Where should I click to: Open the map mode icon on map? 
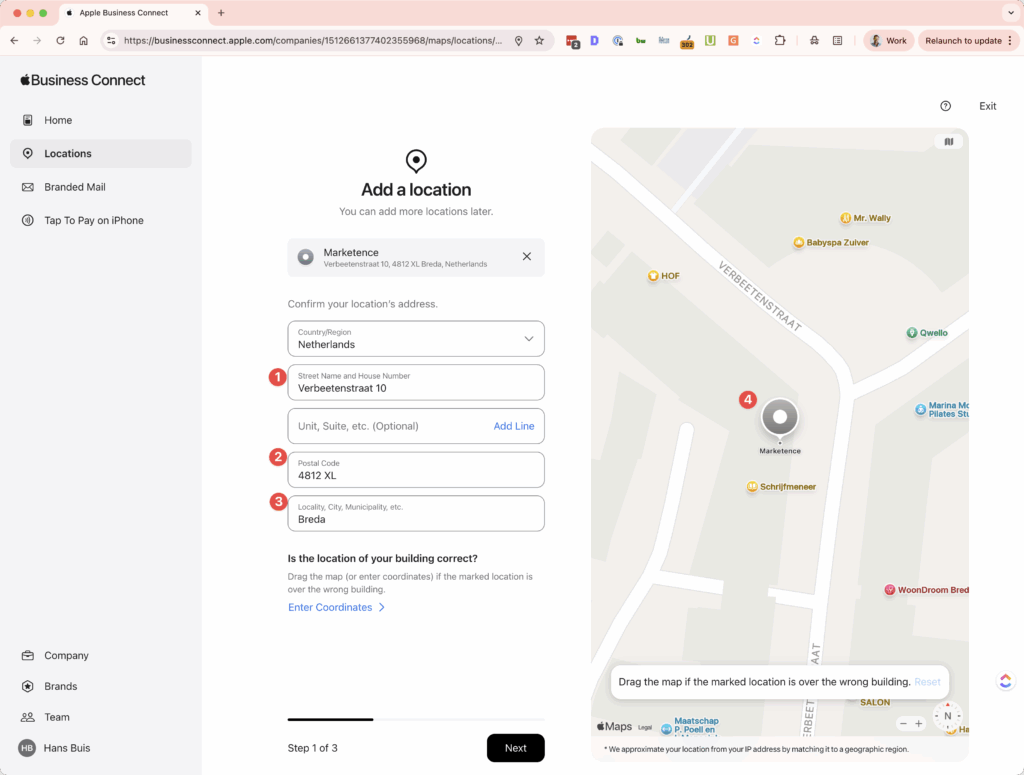pyautogui.click(x=948, y=142)
